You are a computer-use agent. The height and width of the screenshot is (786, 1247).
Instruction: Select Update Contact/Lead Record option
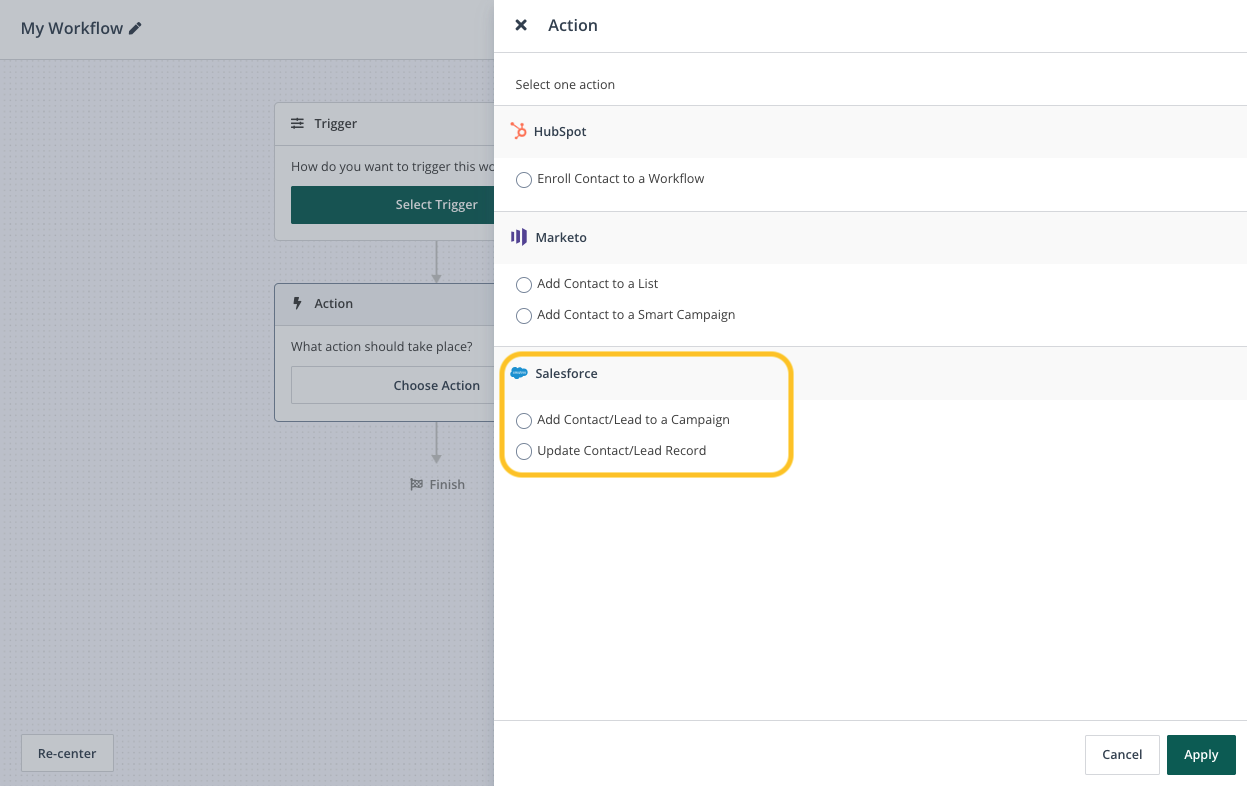coord(524,452)
